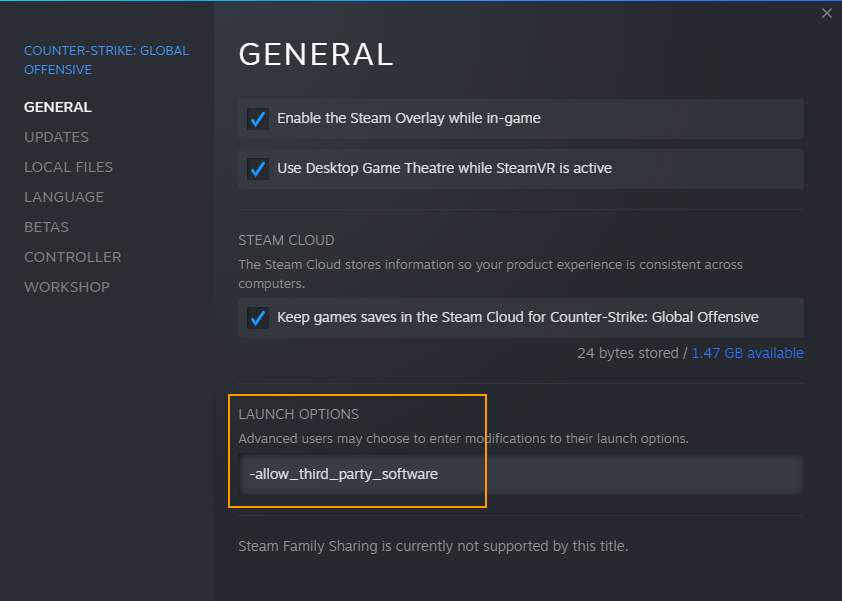The image size is (842, 601).
Task: Open the Updates section
Action: point(56,137)
